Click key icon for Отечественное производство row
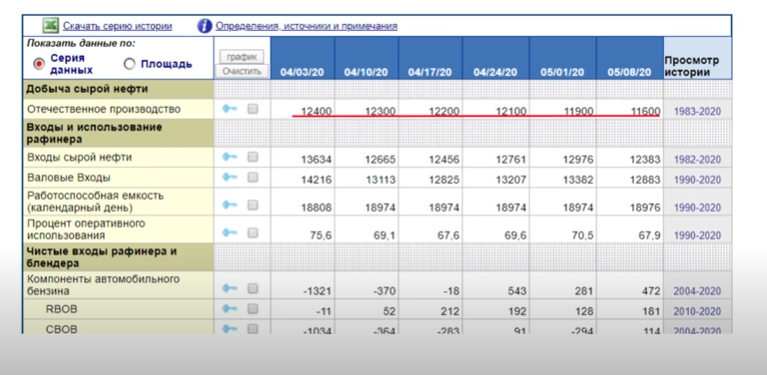This screenshot has height=375, width=767. click(x=229, y=109)
